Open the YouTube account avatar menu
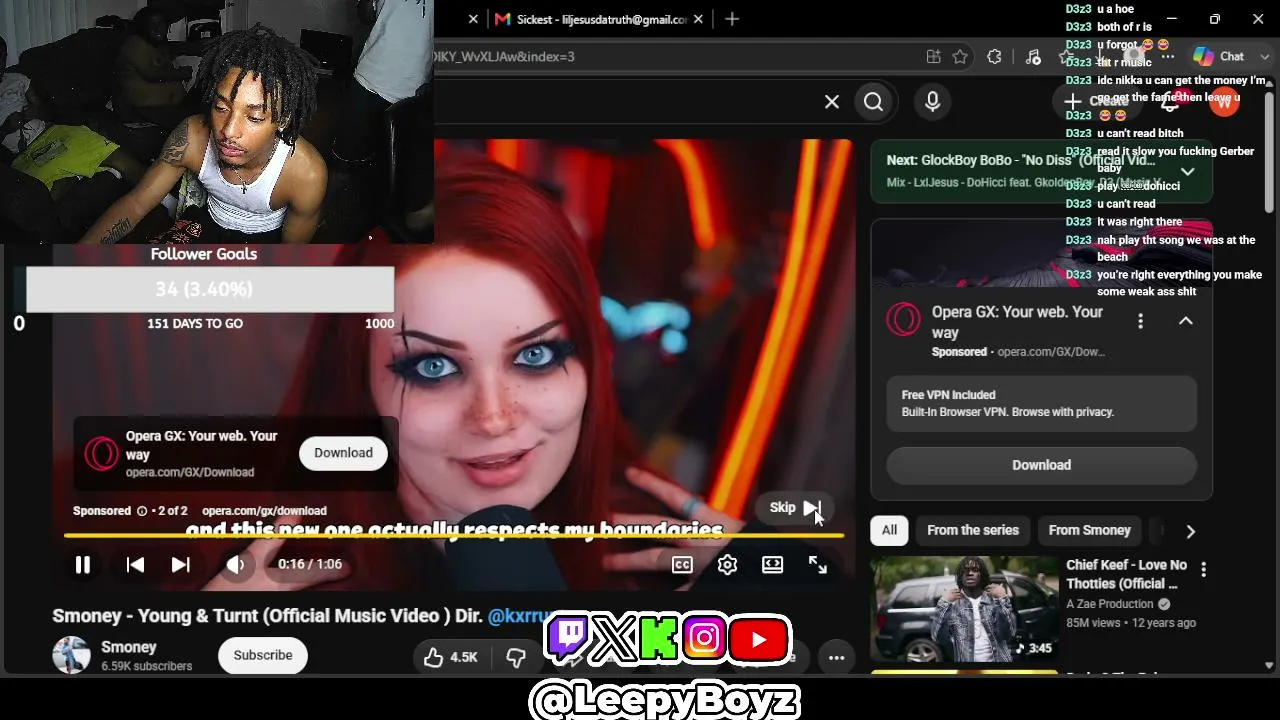Image resolution: width=1280 pixels, height=720 pixels. click(x=1224, y=101)
